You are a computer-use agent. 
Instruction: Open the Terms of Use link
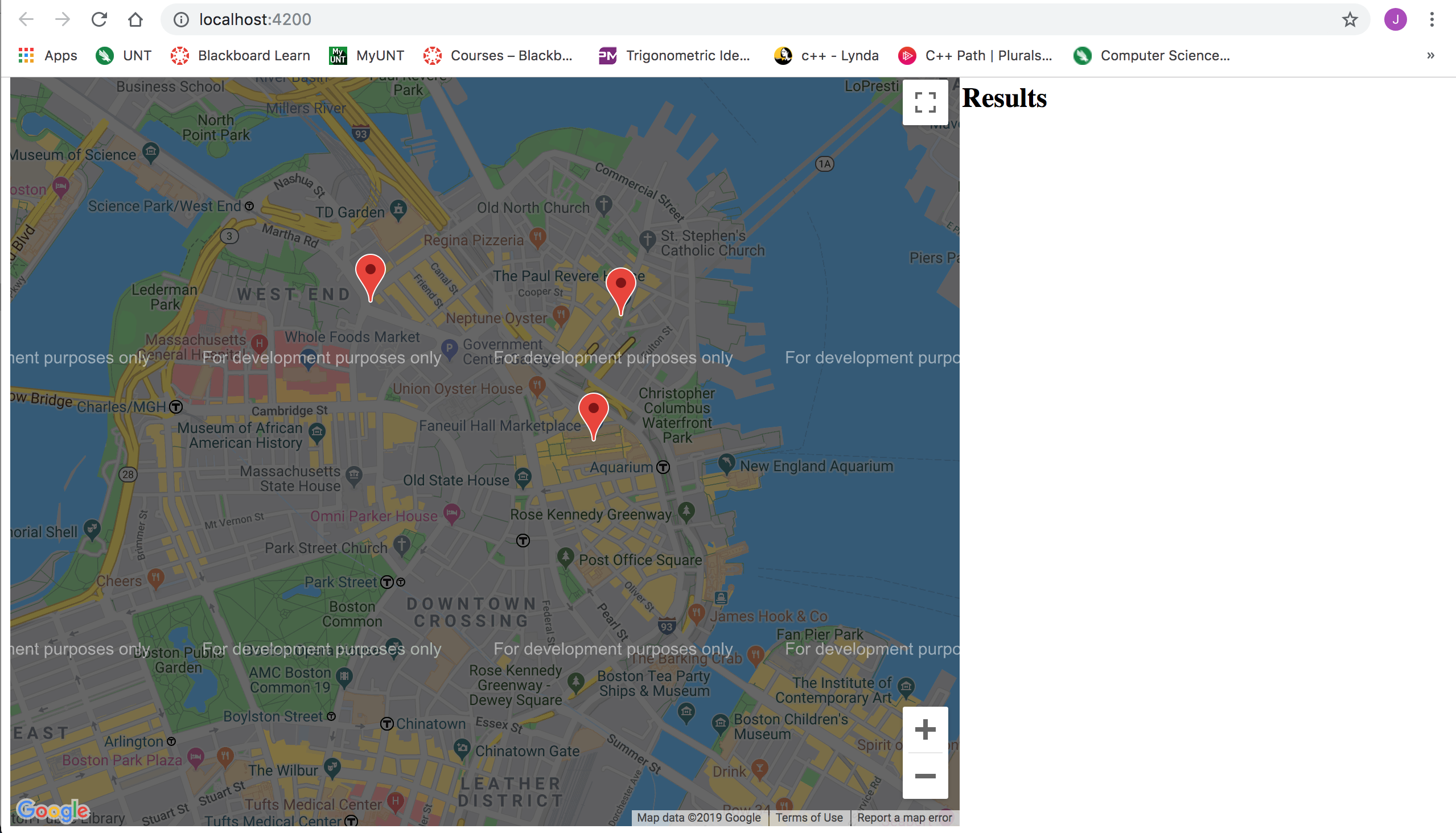(809, 818)
